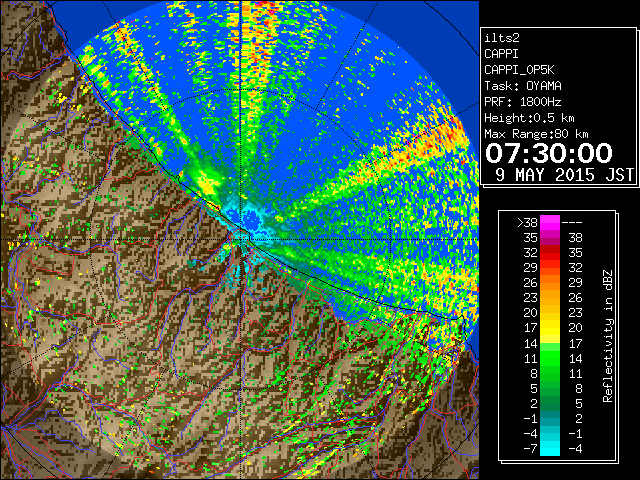Click the cyan -7 dBZ legend color
640x480 pixels.
click(x=550, y=448)
